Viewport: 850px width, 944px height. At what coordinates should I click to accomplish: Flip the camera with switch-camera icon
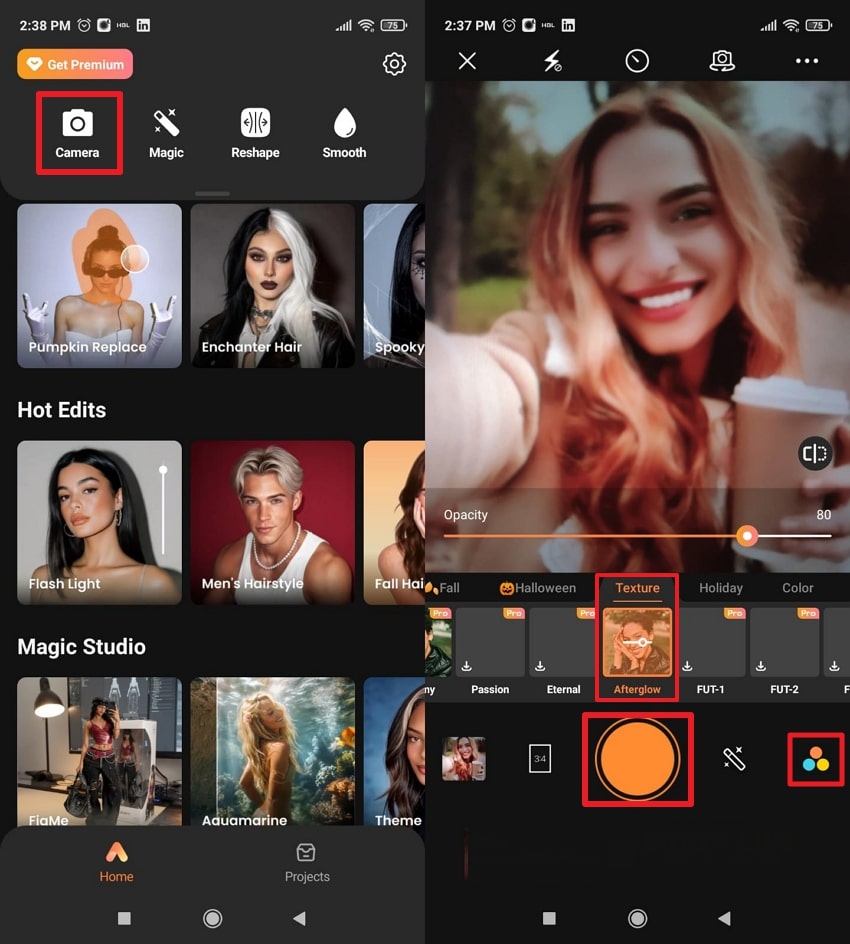[x=722, y=61]
